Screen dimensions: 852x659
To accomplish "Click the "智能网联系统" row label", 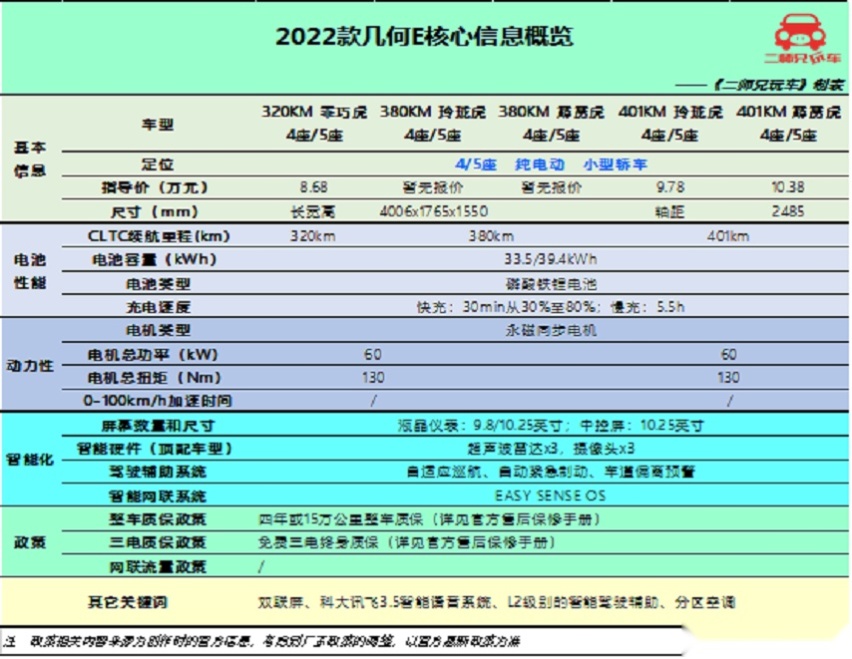I will click(158, 496).
